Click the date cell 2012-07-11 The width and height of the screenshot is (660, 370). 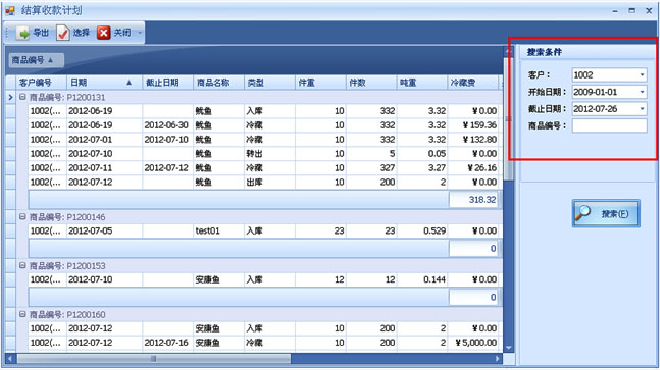click(104, 168)
